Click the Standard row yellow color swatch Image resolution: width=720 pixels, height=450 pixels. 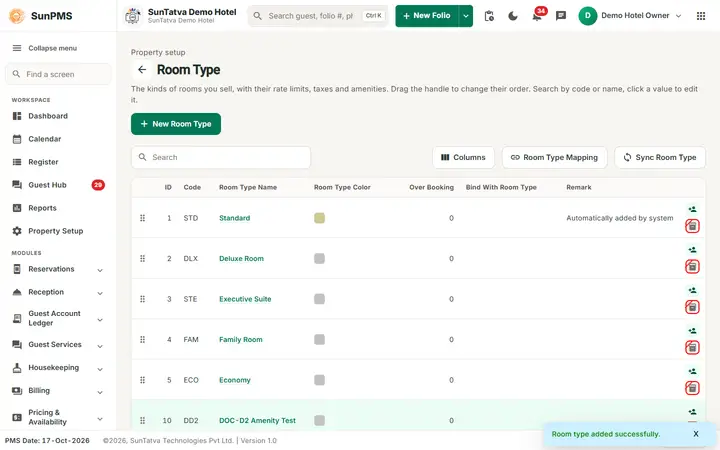320,218
